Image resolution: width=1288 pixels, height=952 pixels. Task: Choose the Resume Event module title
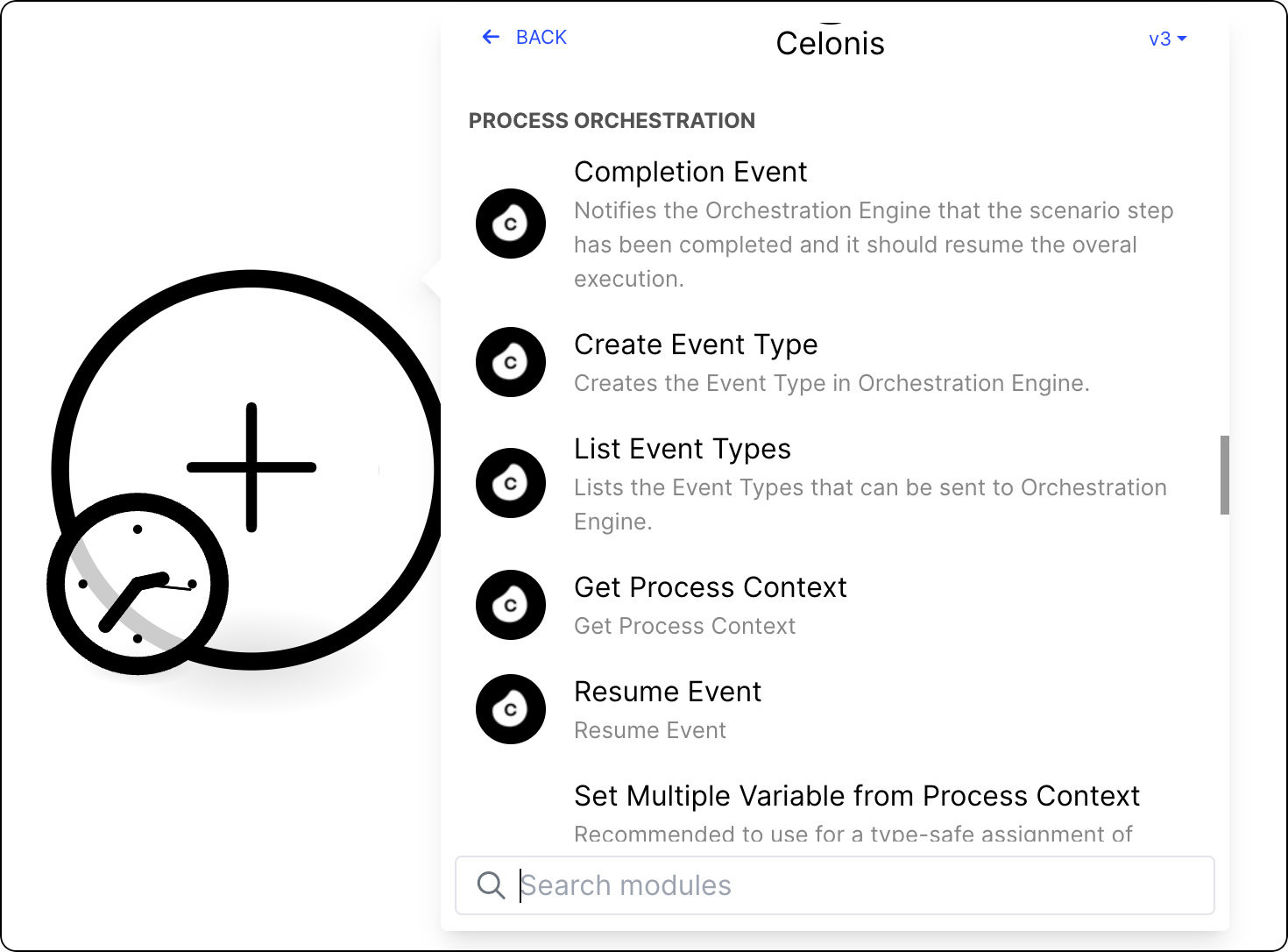pos(668,692)
